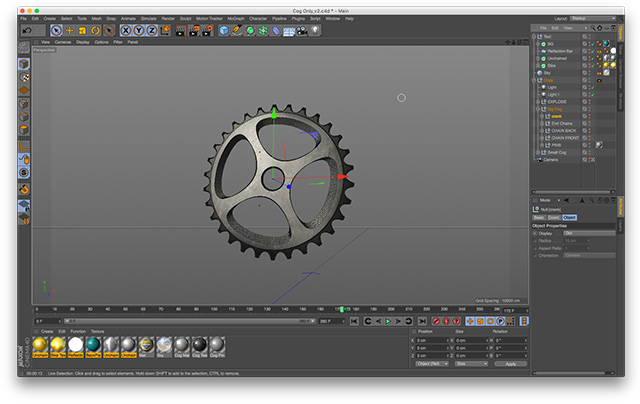
Task: Select the Scale tool in toolbar
Action: (x=83, y=30)
